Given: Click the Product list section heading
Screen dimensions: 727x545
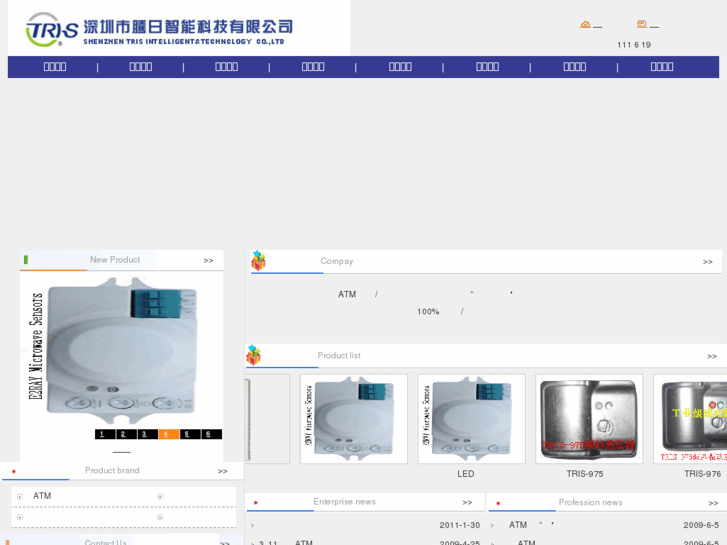Looking at the screenshot, I should (x=339, y=355).
